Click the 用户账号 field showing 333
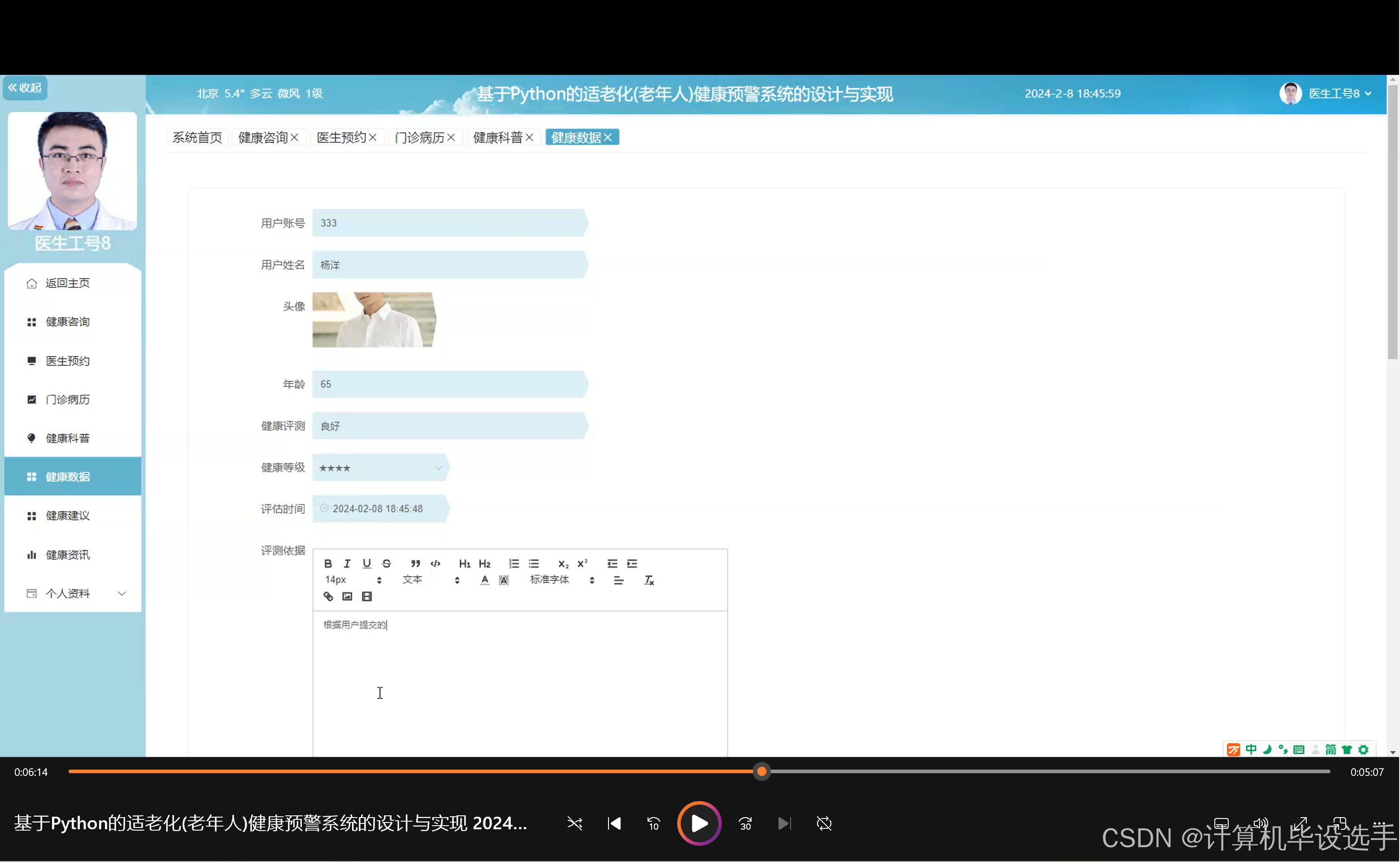This screenshot has height=862, width=1400. pyautogui.click(x=450, y=223)
